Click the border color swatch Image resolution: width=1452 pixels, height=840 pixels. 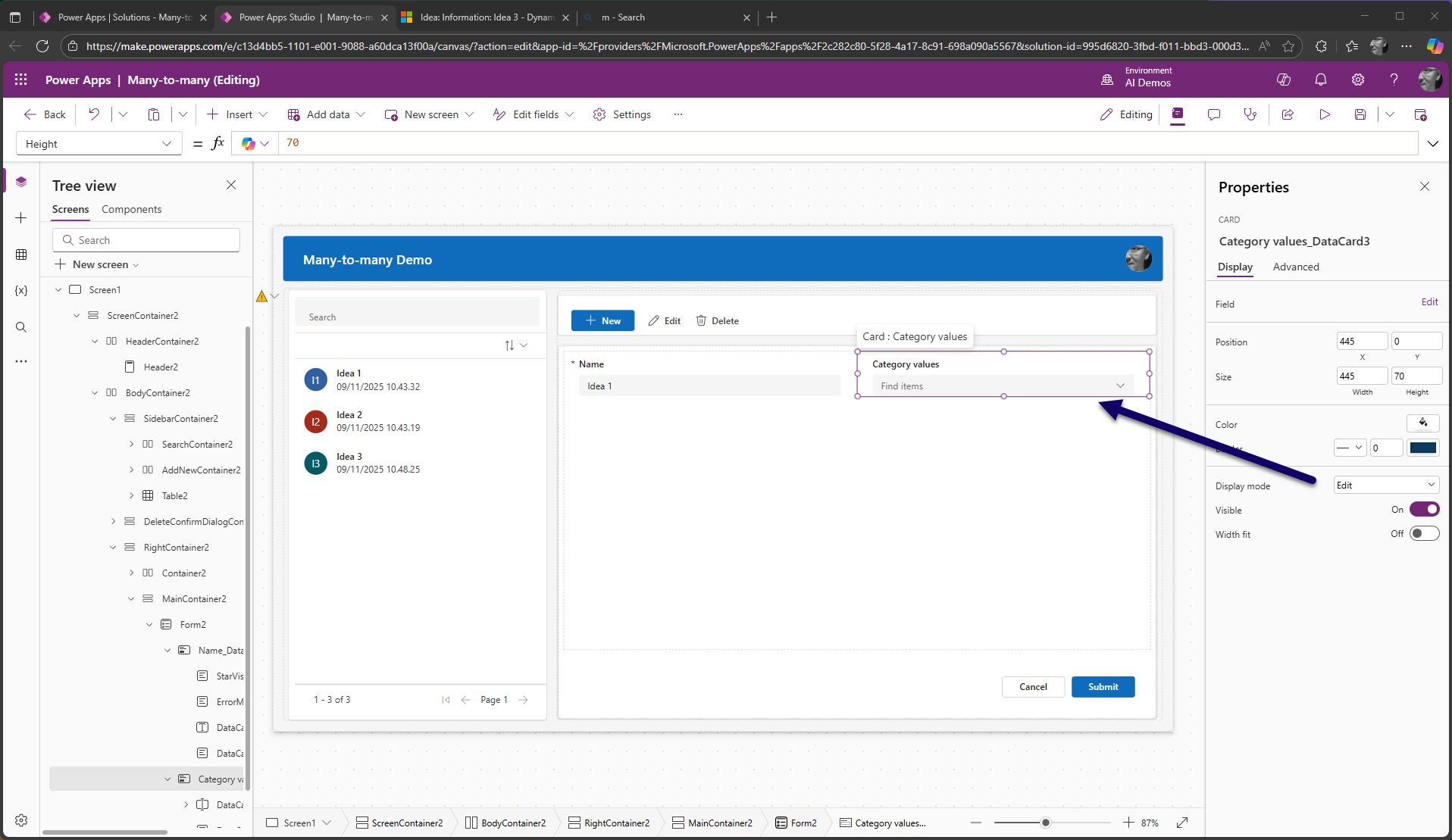click(x=1422, y=448)
